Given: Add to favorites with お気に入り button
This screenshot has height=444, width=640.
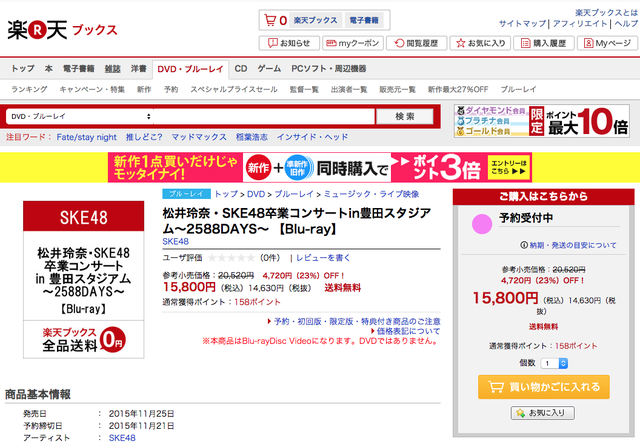Looking at the screenshot, I should click(543, 413).
